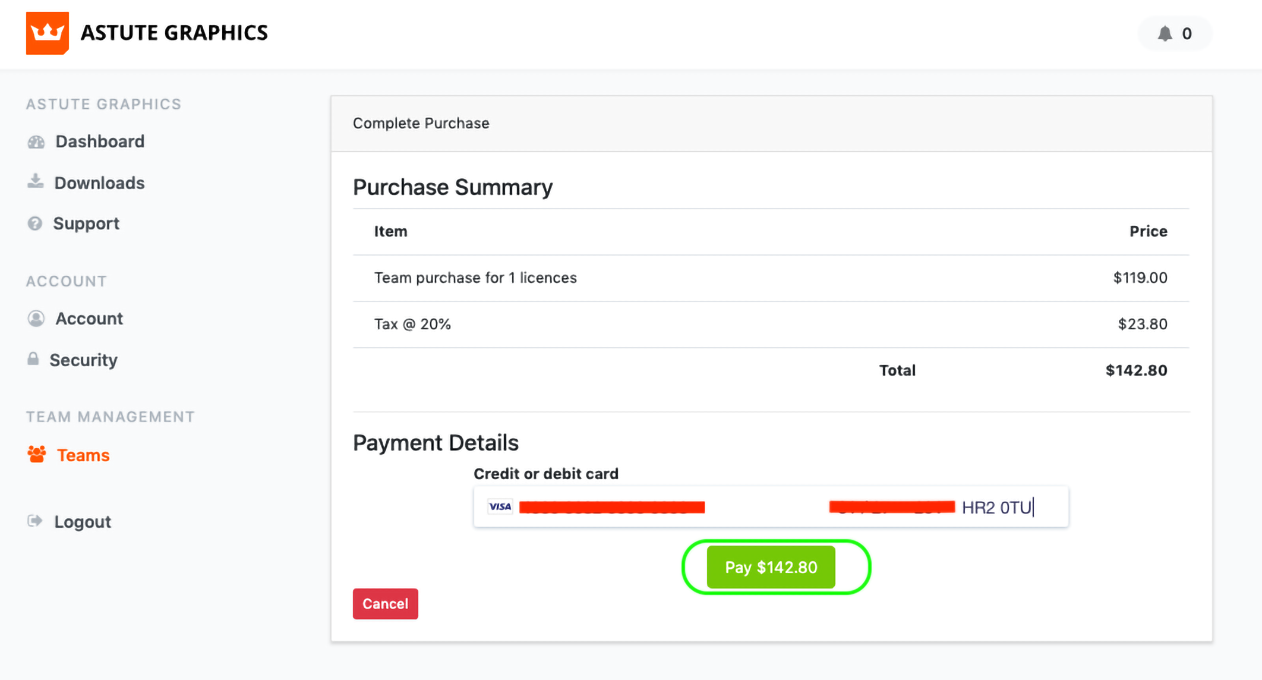Screen dimensions: 1262x680
Task: Click the Dashboard gauge icon in sidebar
Action: point(37,142)
